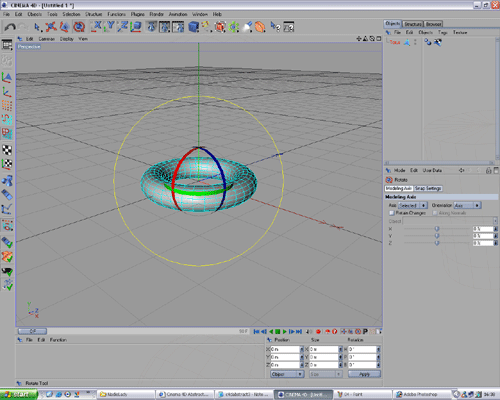Click the Position X input field
The image size is (500, 400).
[285, 349]
